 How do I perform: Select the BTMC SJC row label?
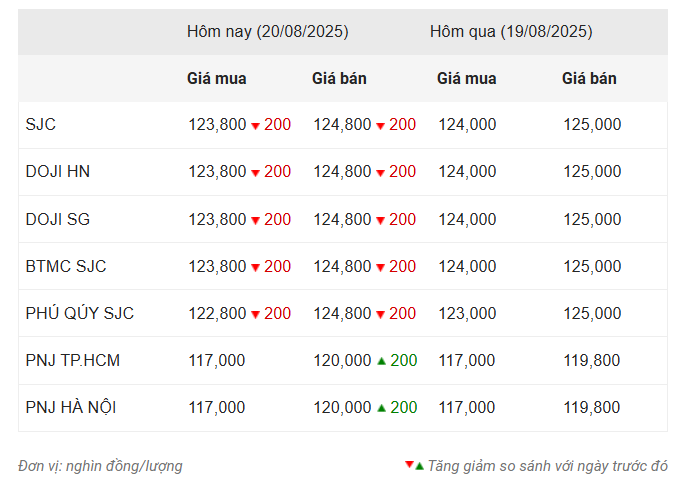pos(66,267)
